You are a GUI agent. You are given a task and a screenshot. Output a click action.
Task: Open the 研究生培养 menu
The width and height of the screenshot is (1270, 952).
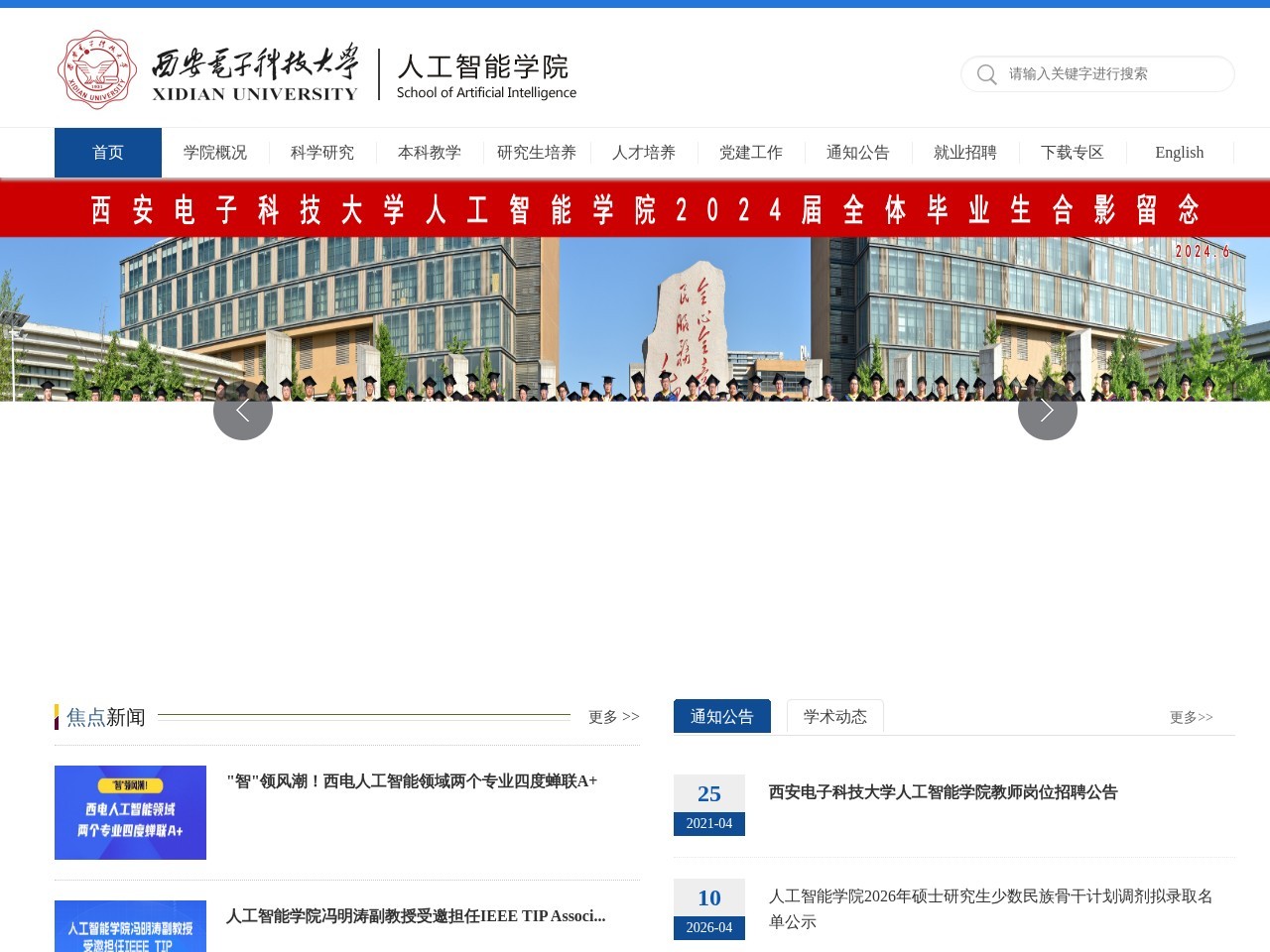pyautogui.click(x=536, y=152)
